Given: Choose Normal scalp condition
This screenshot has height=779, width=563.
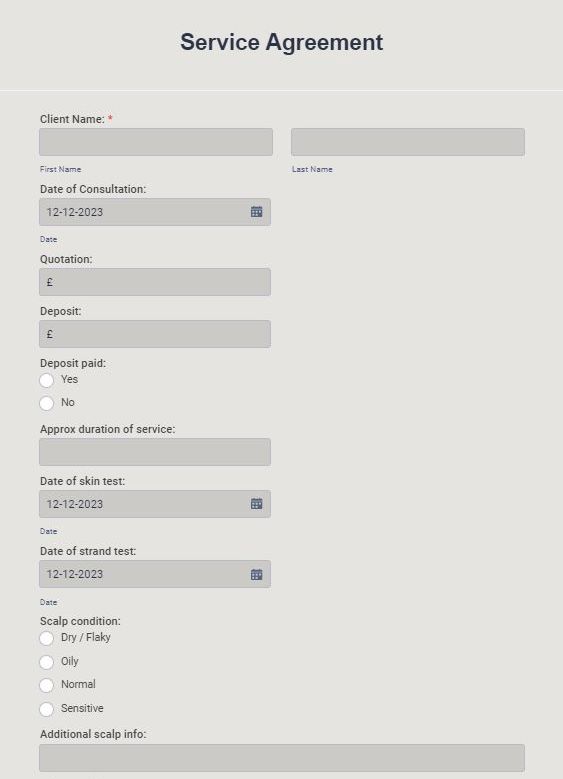Looking at the screenshot, I should click(x=47, y=685).
